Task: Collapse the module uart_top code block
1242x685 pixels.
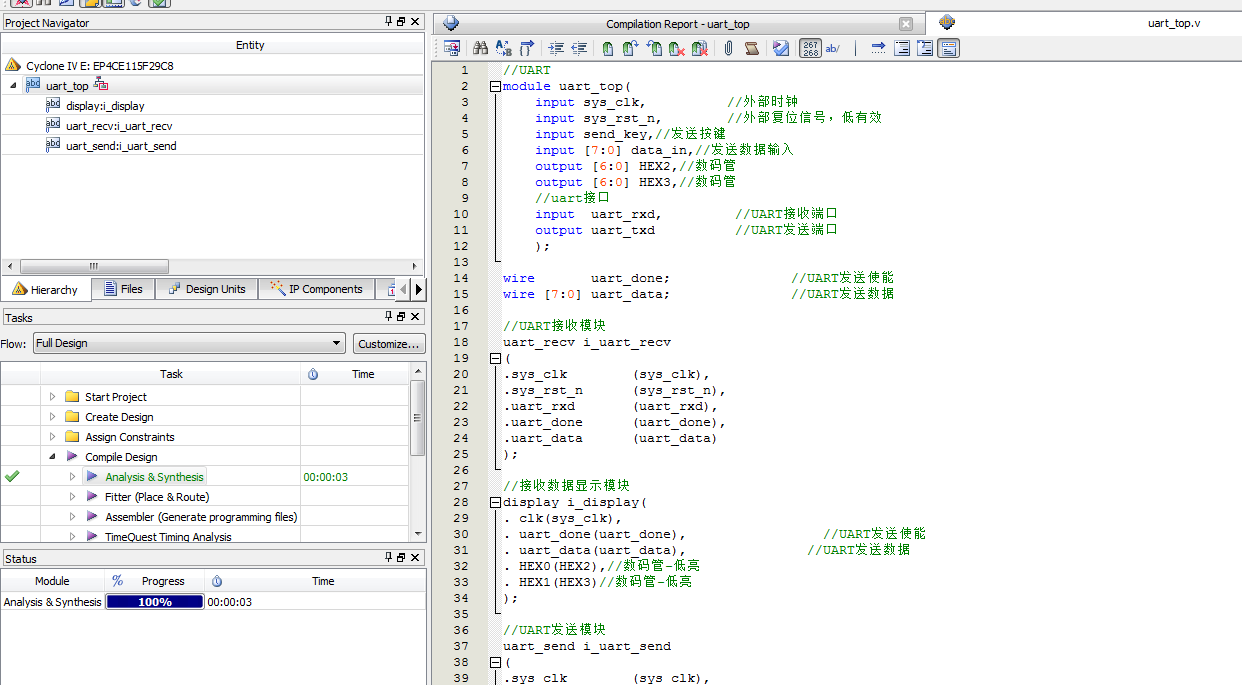Action: click(x=494, y=86)
